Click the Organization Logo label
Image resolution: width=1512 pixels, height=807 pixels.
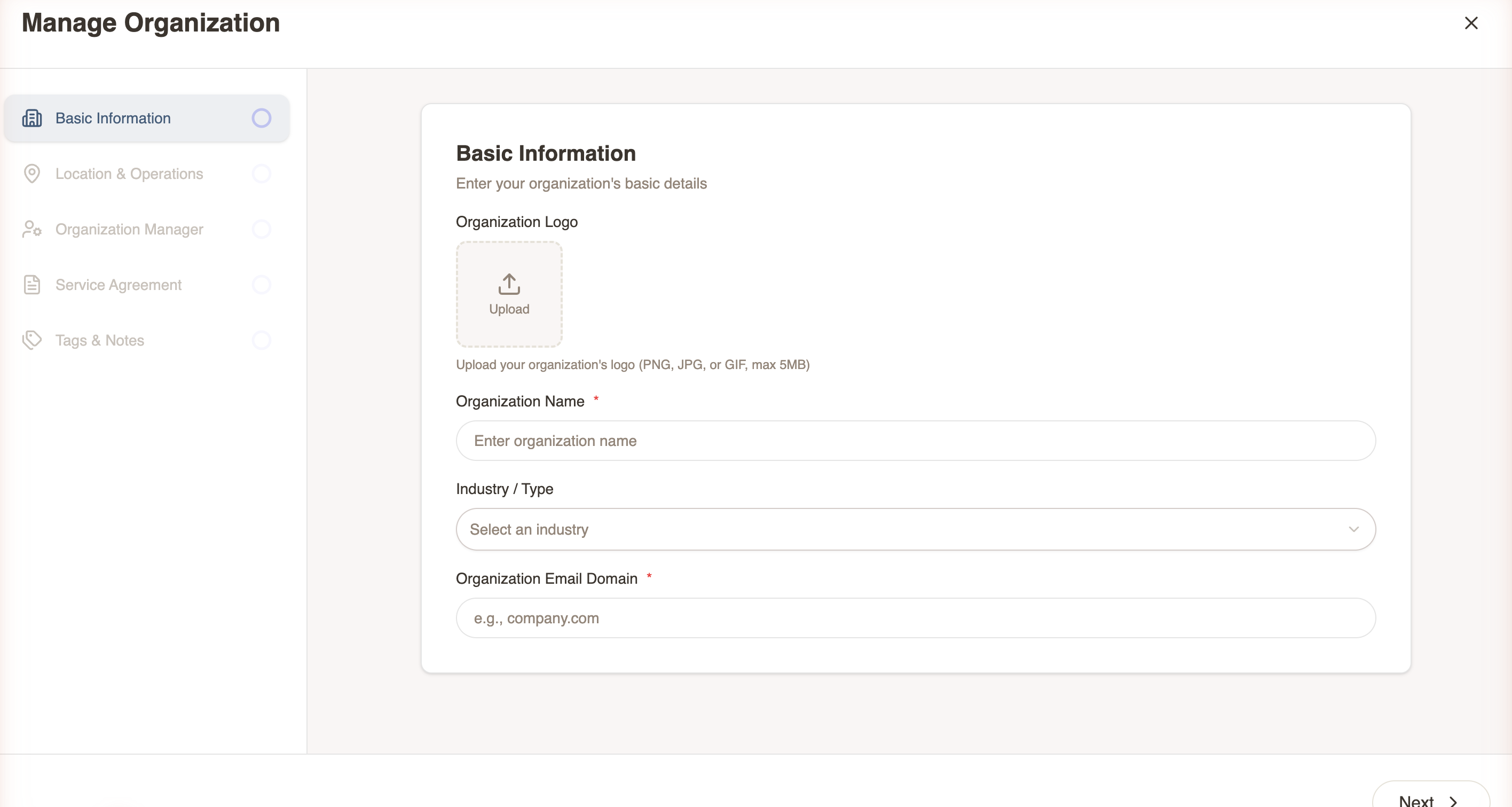pyautogui.click(x=516, y=222)
